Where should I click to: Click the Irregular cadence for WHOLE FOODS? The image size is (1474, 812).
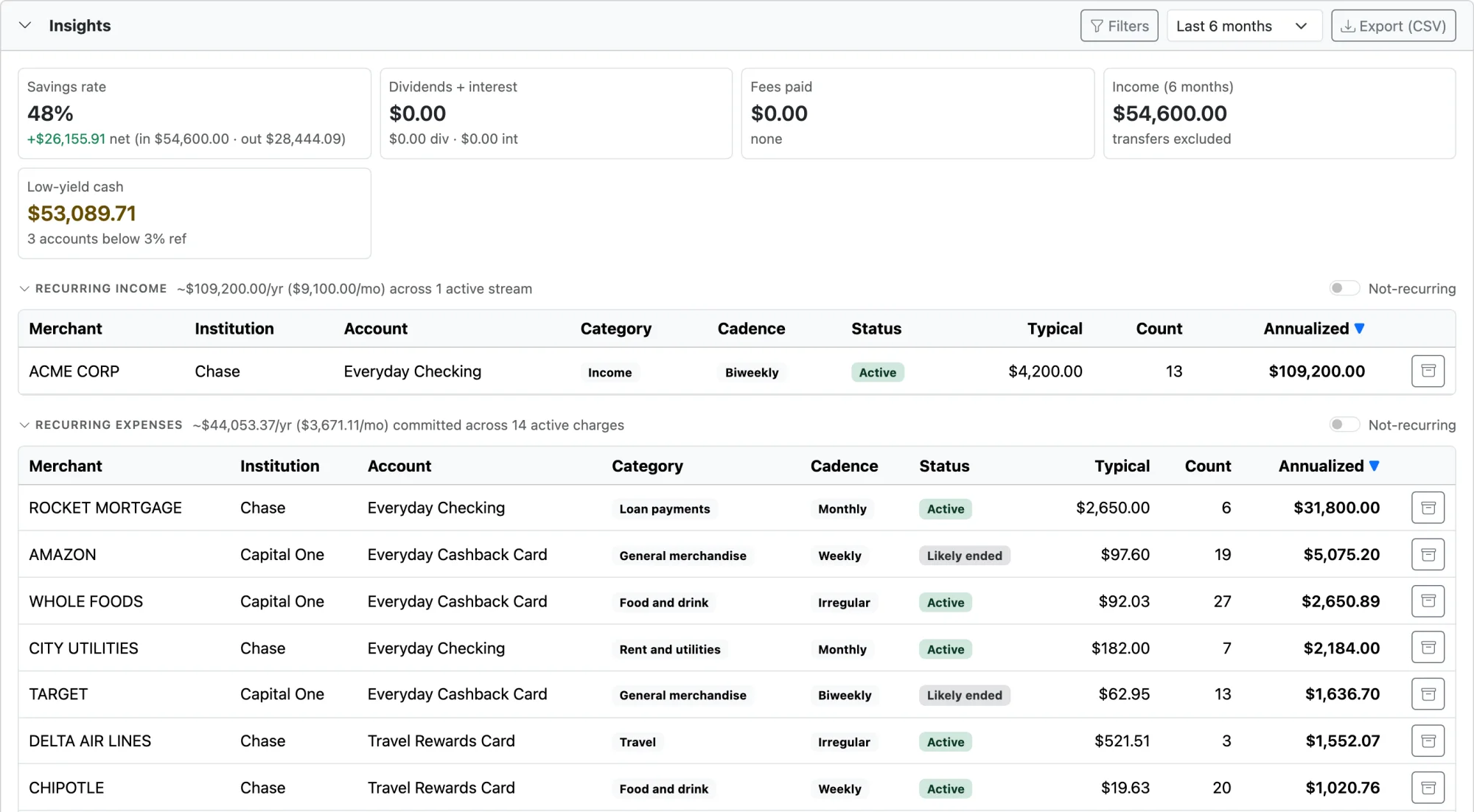844,603
